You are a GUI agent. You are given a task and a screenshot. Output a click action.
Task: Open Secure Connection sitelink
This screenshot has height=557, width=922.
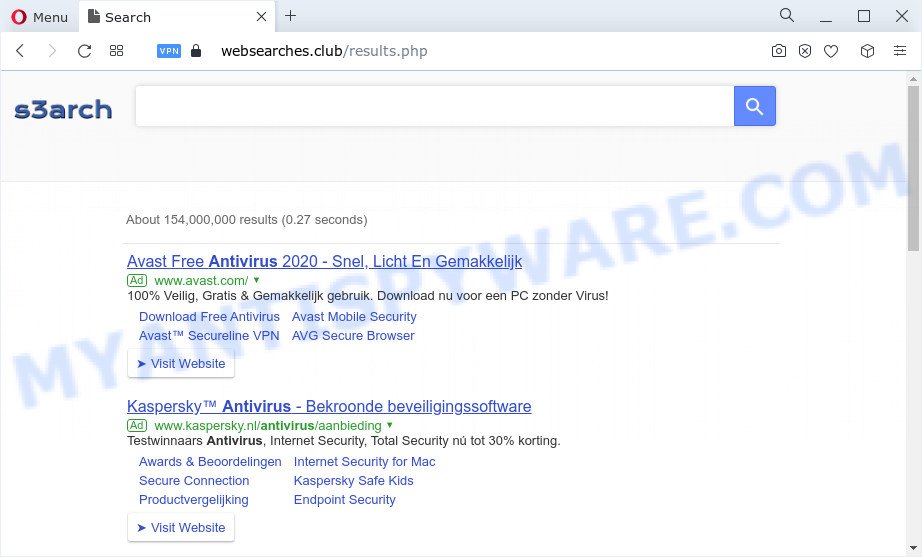(x=194, y=481)
